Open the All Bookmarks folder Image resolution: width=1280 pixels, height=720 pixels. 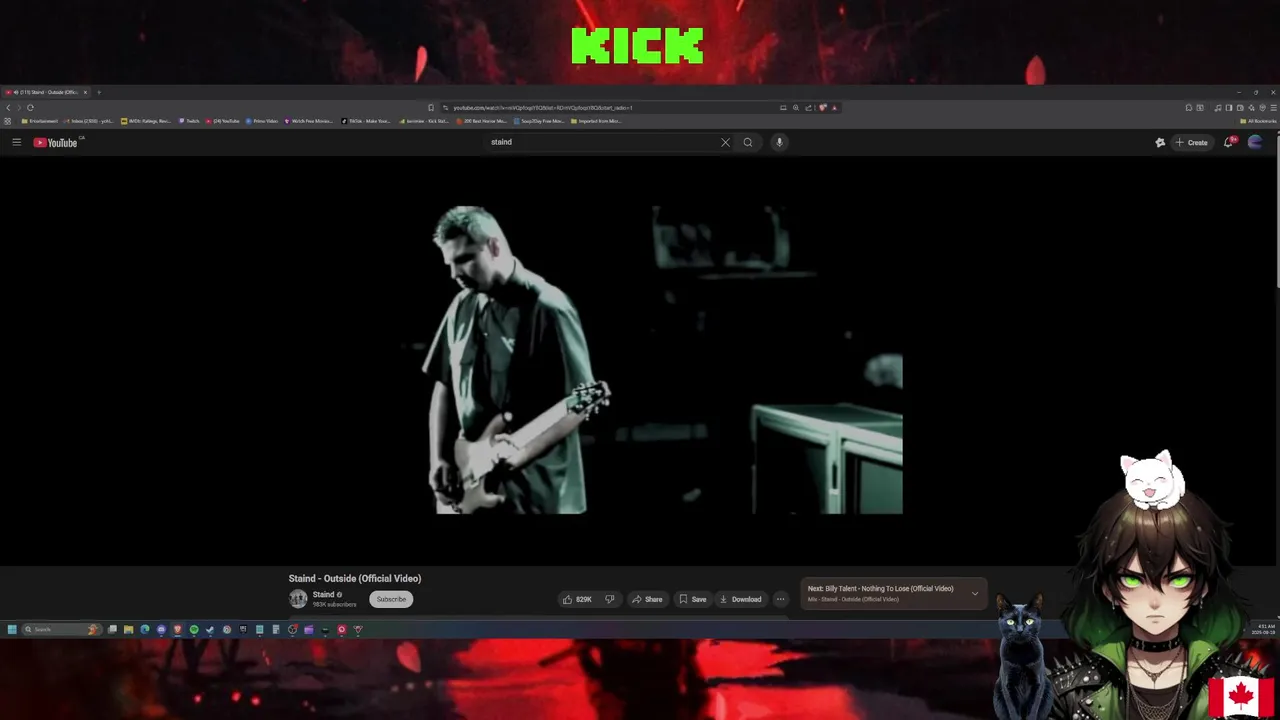coord(1258,121)
